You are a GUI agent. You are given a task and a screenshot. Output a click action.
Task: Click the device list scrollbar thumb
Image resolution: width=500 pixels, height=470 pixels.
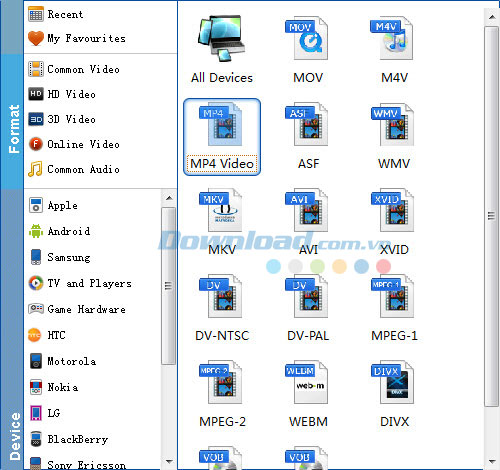169,286
